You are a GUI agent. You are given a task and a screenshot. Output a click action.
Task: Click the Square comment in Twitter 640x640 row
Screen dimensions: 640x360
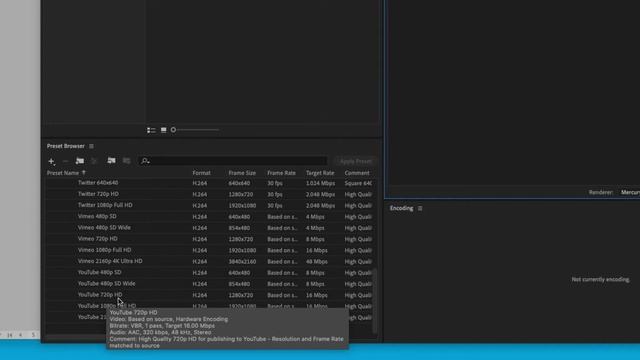point(358,183)
